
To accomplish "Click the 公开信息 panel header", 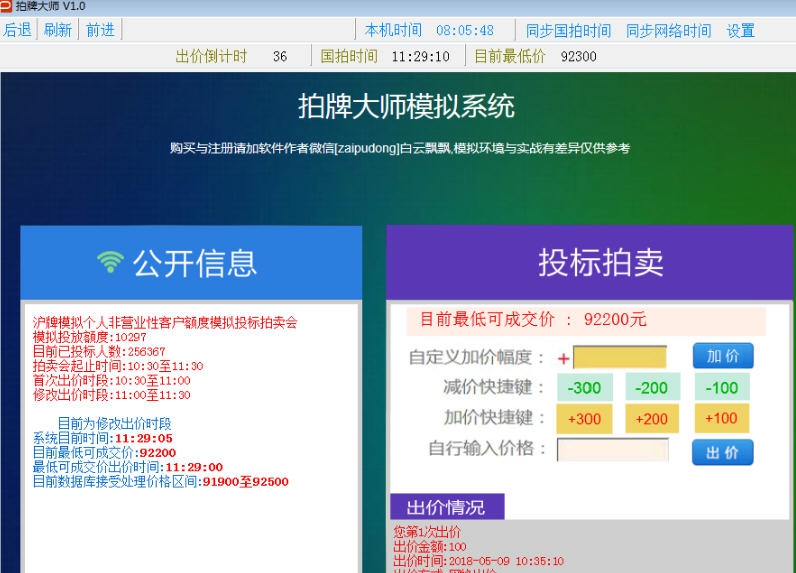I will (191, 262).
